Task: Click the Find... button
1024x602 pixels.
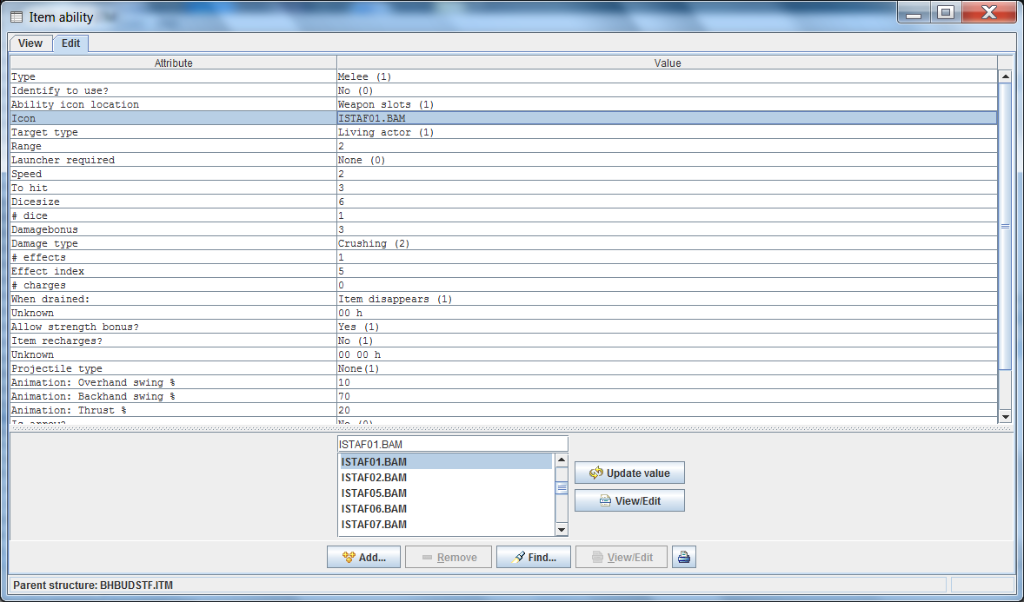Action: tap(533, 557)
